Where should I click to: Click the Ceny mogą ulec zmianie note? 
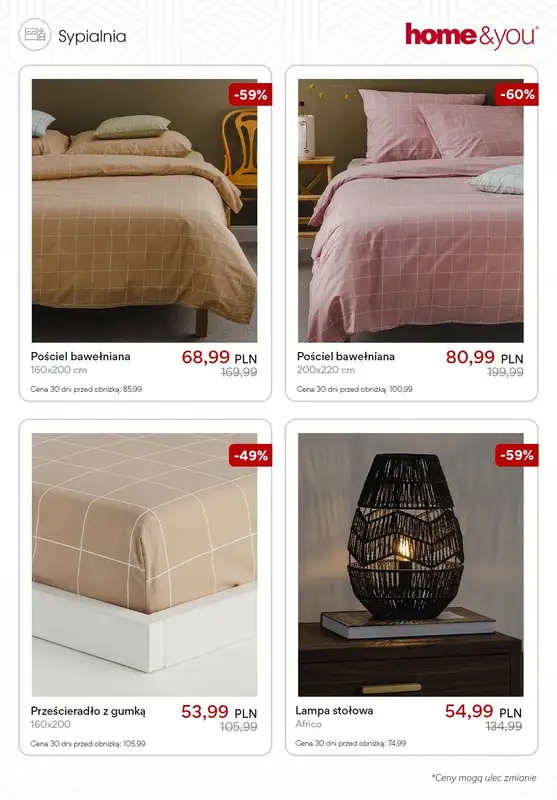coord(484,778)
